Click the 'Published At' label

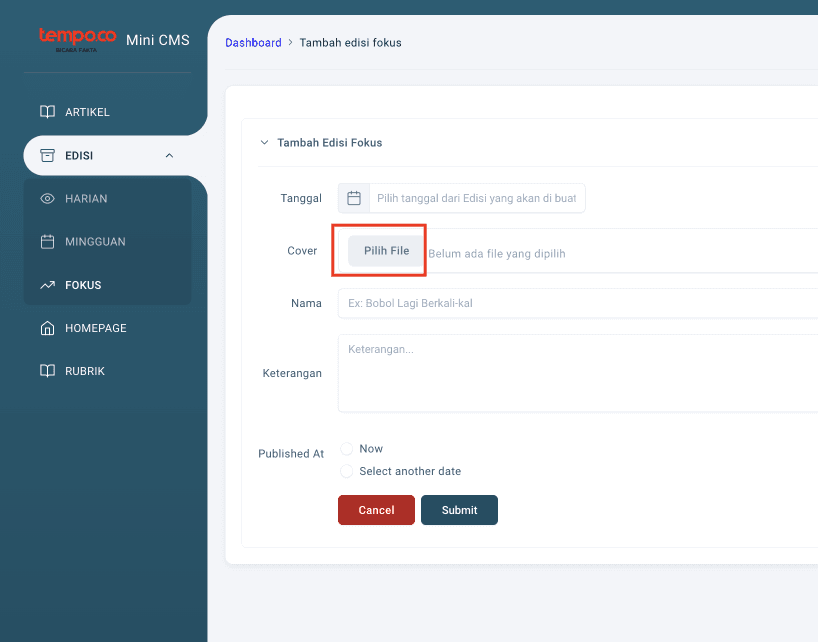pyautogui.click(x=291, y=454)
